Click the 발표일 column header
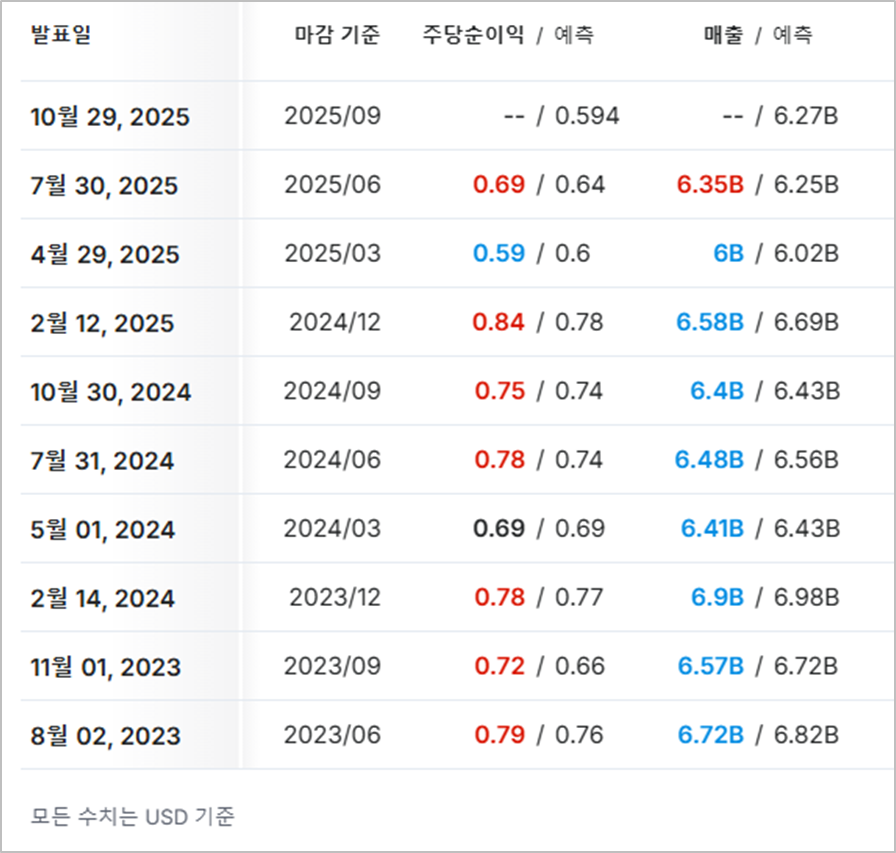The image size is (896, 853). 61,34
